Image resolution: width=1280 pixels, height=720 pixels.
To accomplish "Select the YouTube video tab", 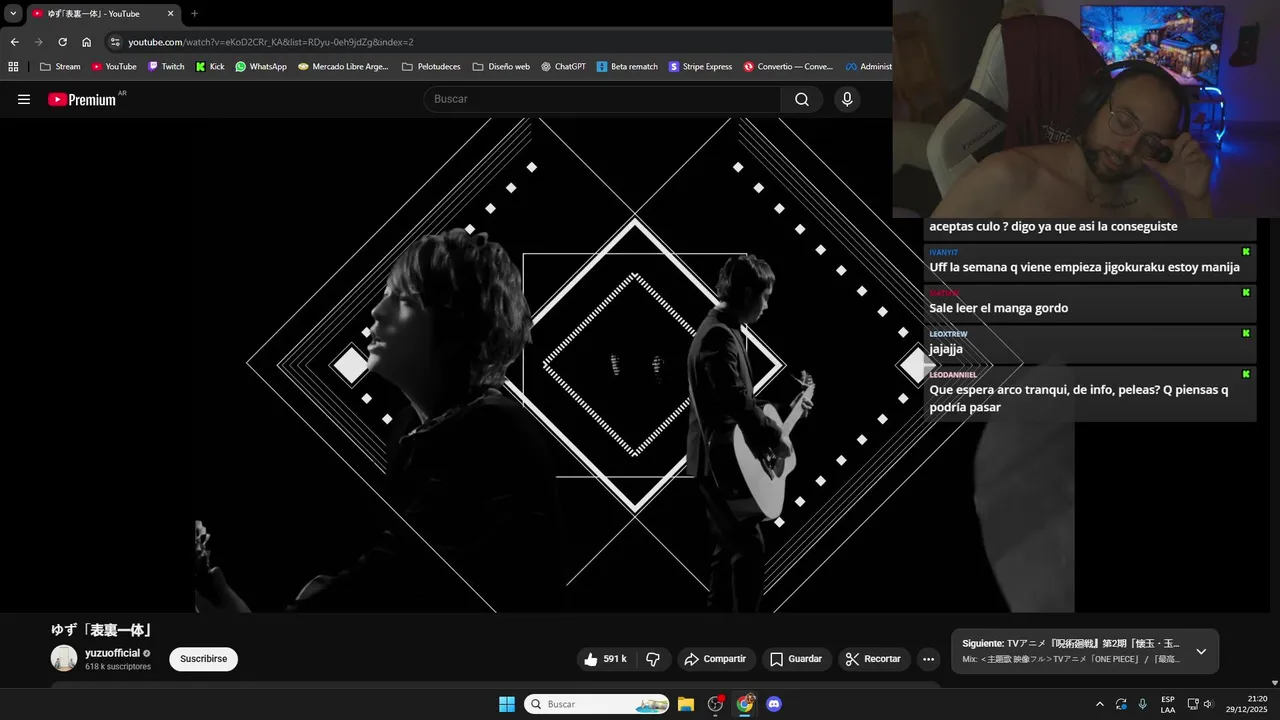I will 103,14.
